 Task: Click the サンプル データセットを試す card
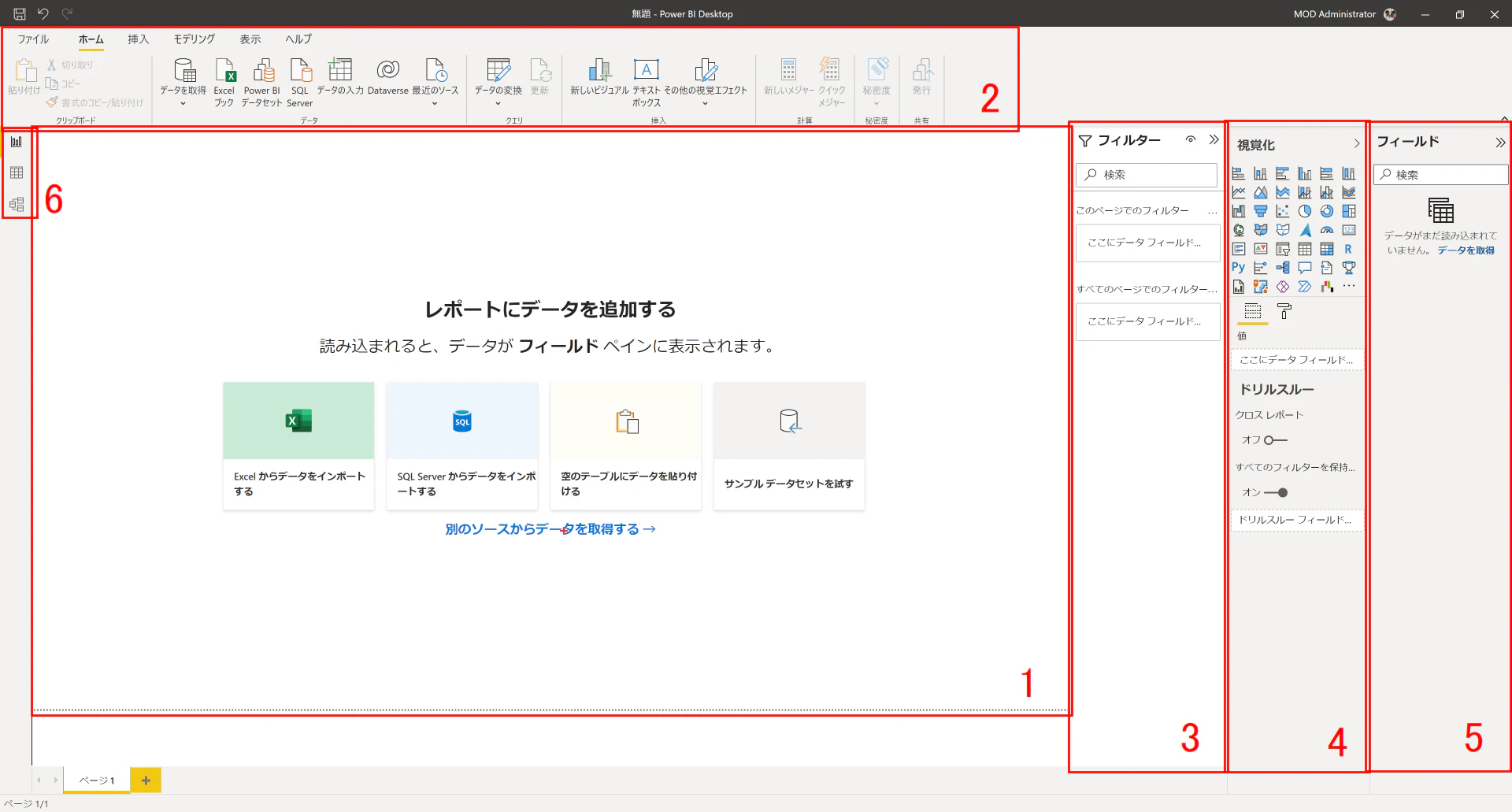click(x=789, y=446)
